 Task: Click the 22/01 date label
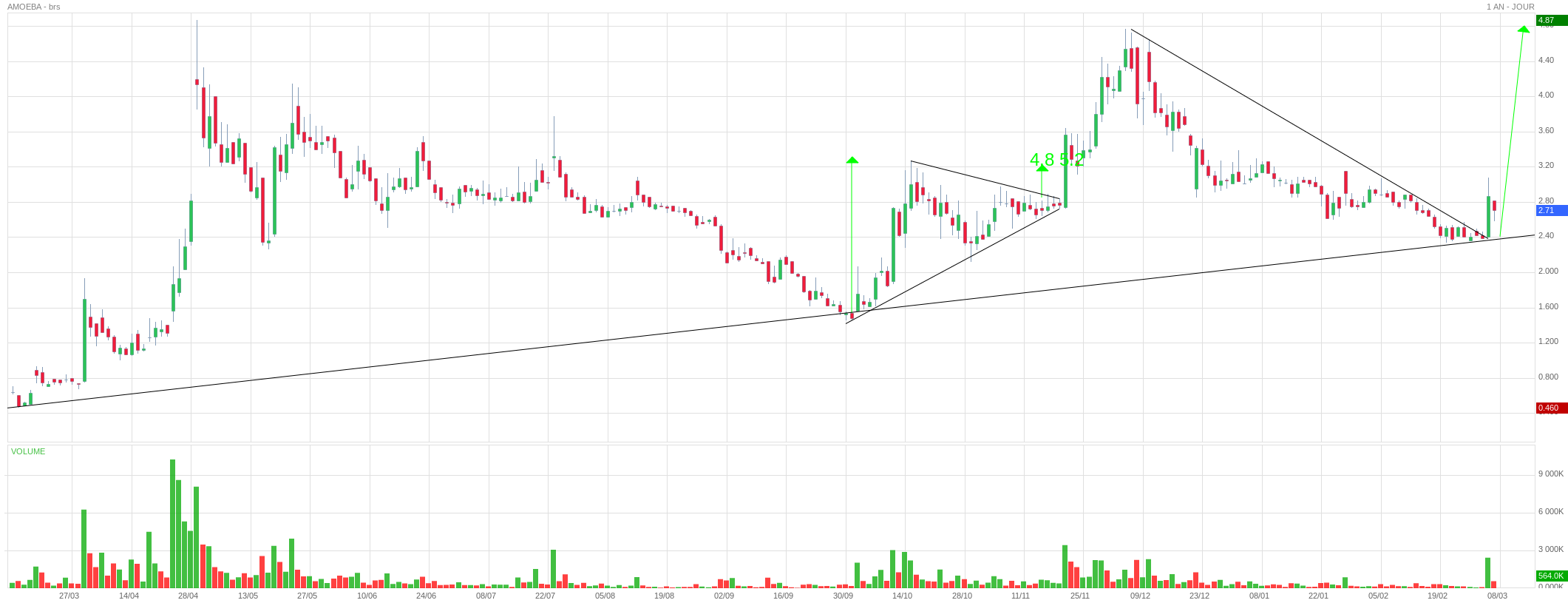[1318, 596]
